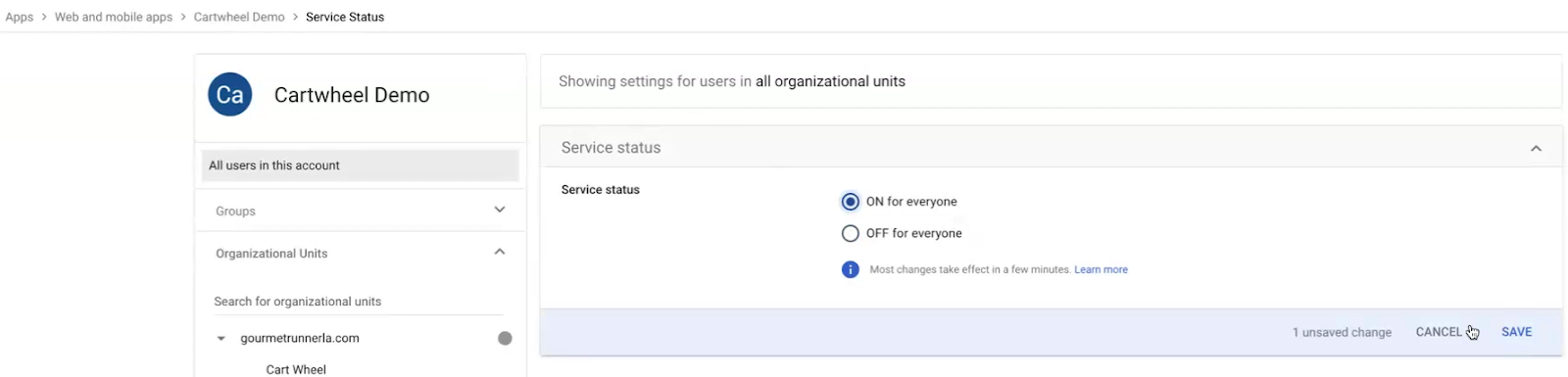The image size is (1568, 377).
Task: Collapse gourmetrunnerla.com tree arrow
Action: (221, 339)
